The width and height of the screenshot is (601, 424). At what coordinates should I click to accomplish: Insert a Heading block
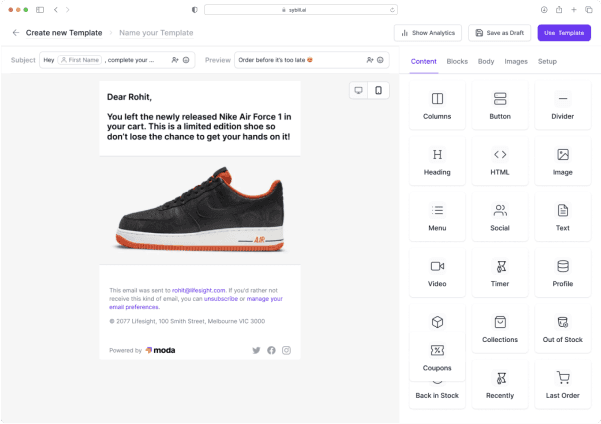pyautogui.click(x=437, y=161)
